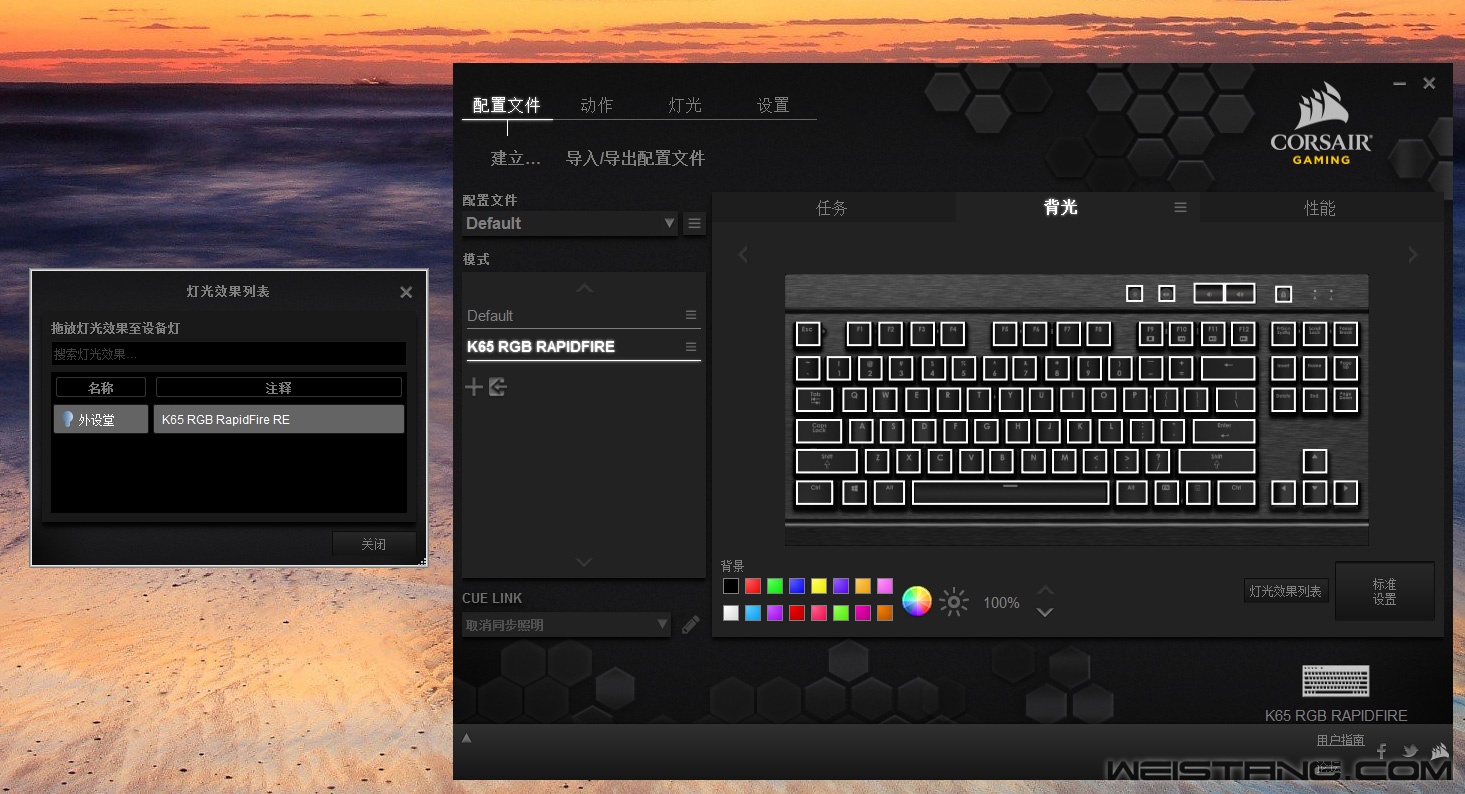
Task: Open the Facebook icon
Action: pos(1382,752)
